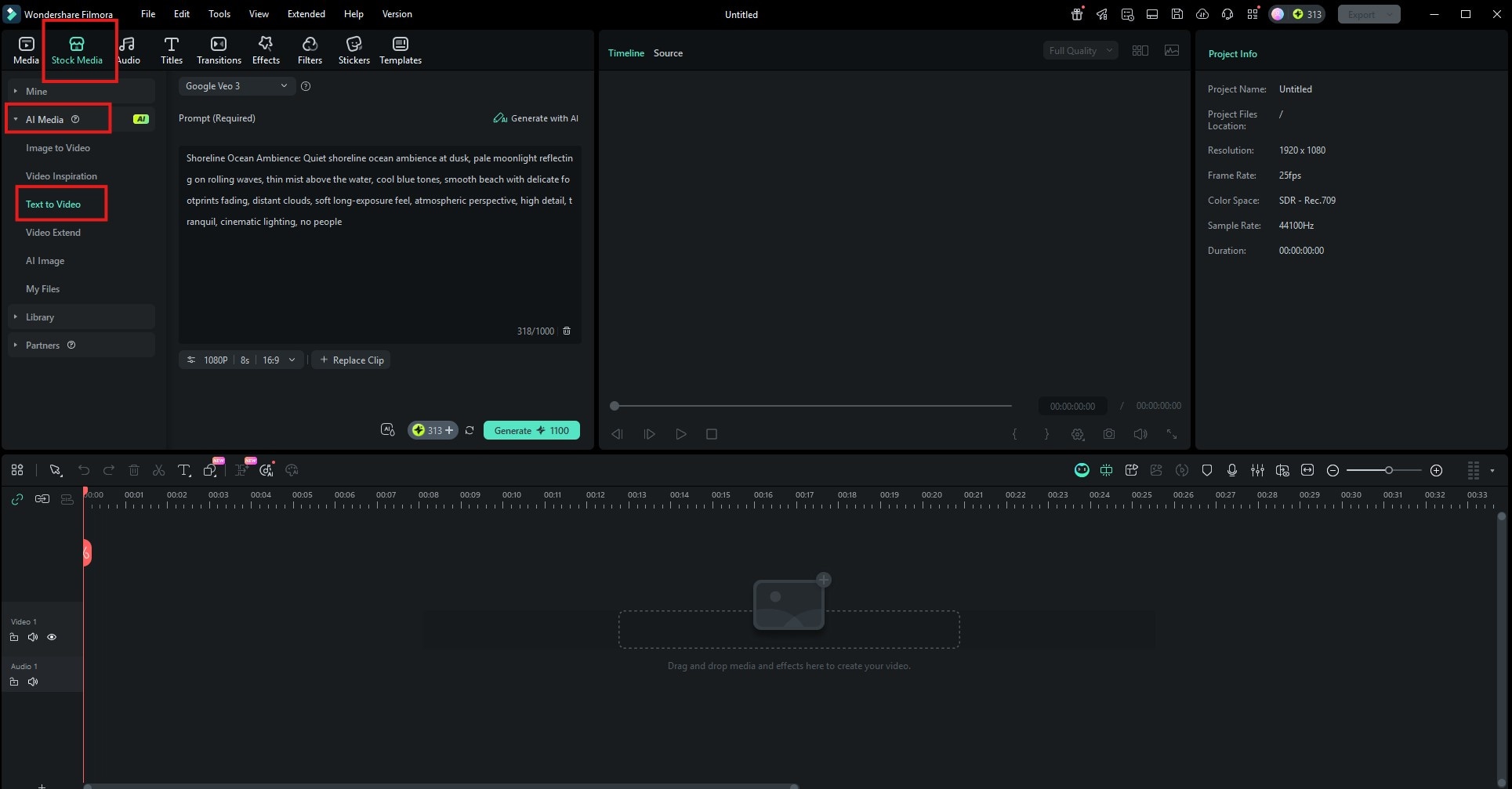Viewport: 1512px width, 789px height.
Task: Expand the Mine section
Action: (x=82, y=92)
